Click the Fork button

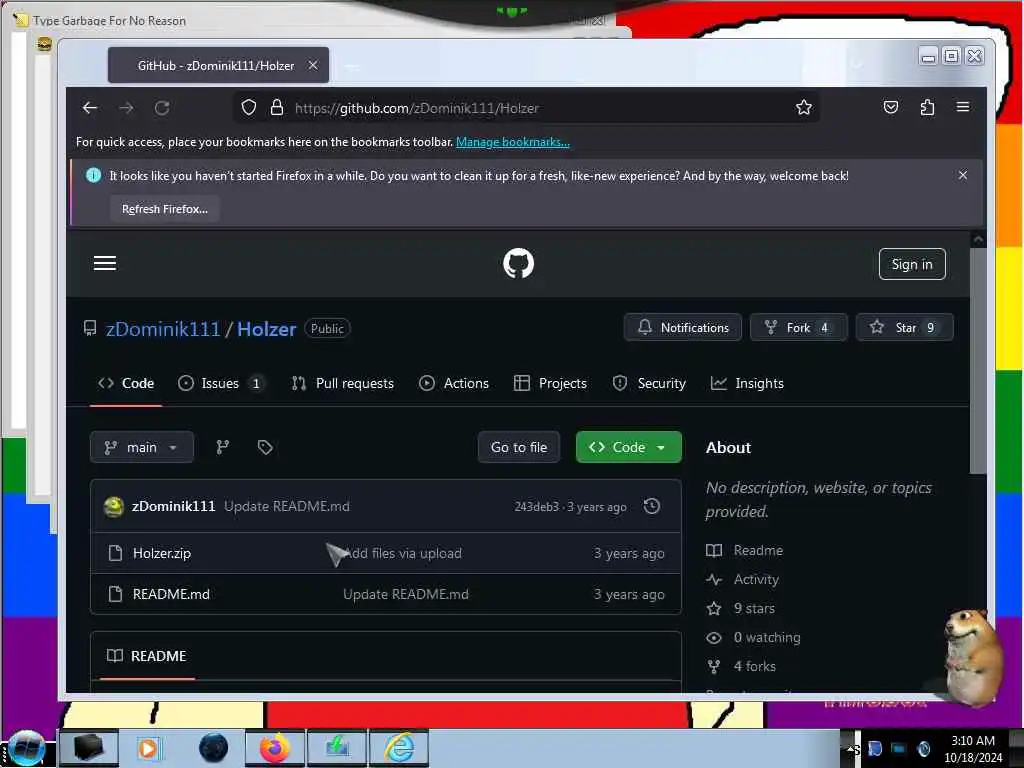[798, 327]
